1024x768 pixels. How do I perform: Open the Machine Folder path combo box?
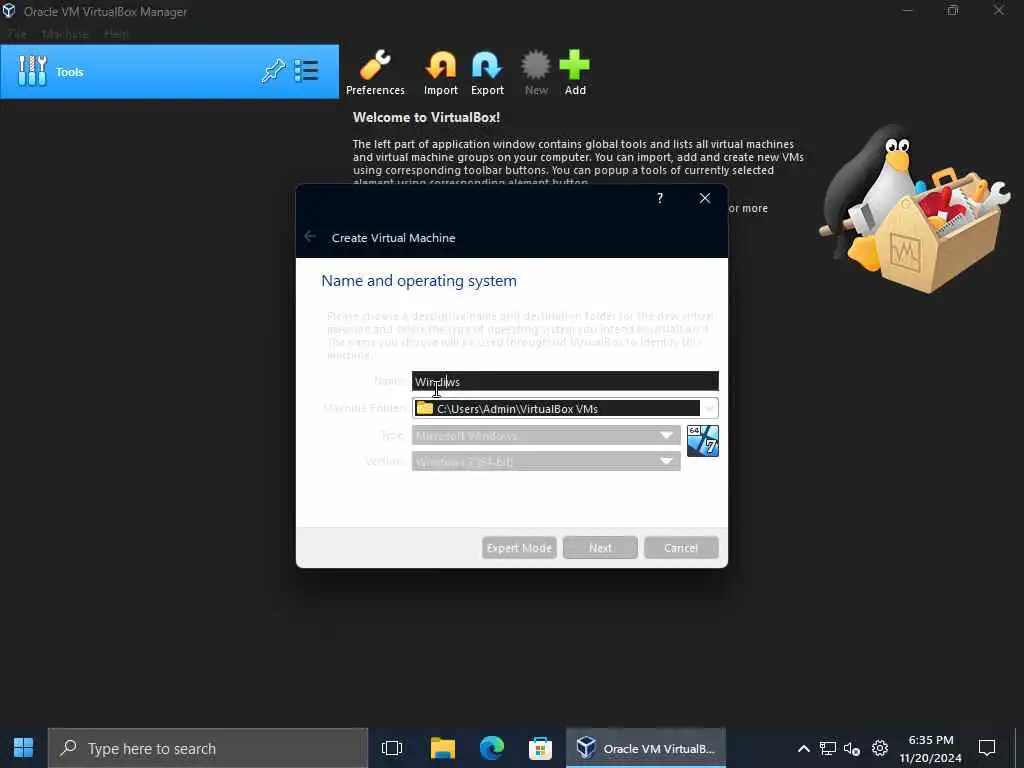click(565, 408)
